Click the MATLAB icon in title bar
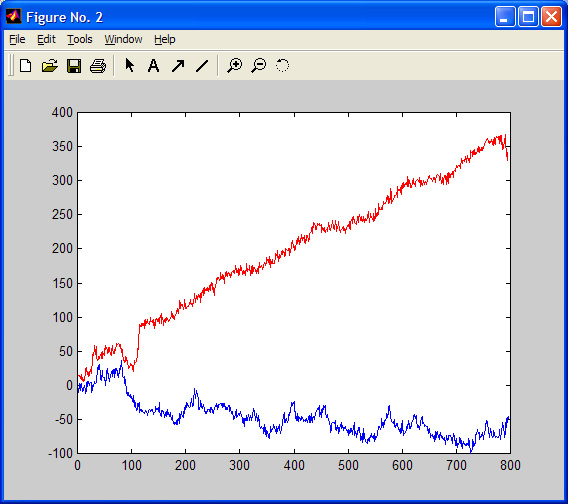This screenshot has height=504, width=568. point(13,16)
